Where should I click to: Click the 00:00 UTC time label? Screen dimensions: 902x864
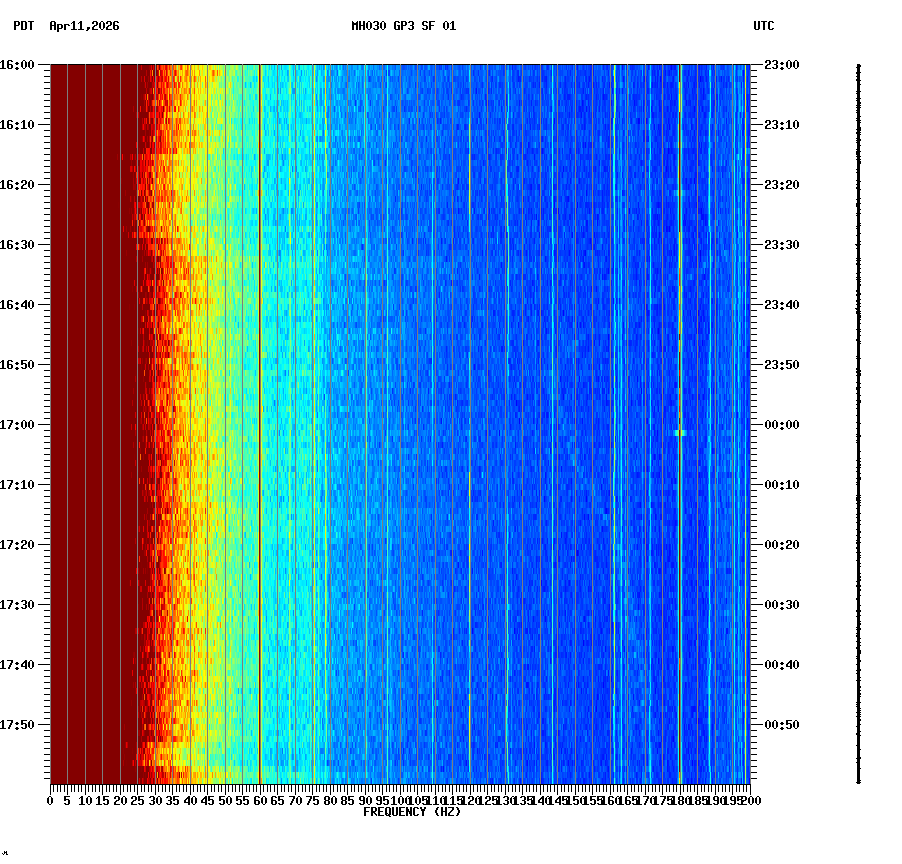pyautogui.click(x=779, y=422)
